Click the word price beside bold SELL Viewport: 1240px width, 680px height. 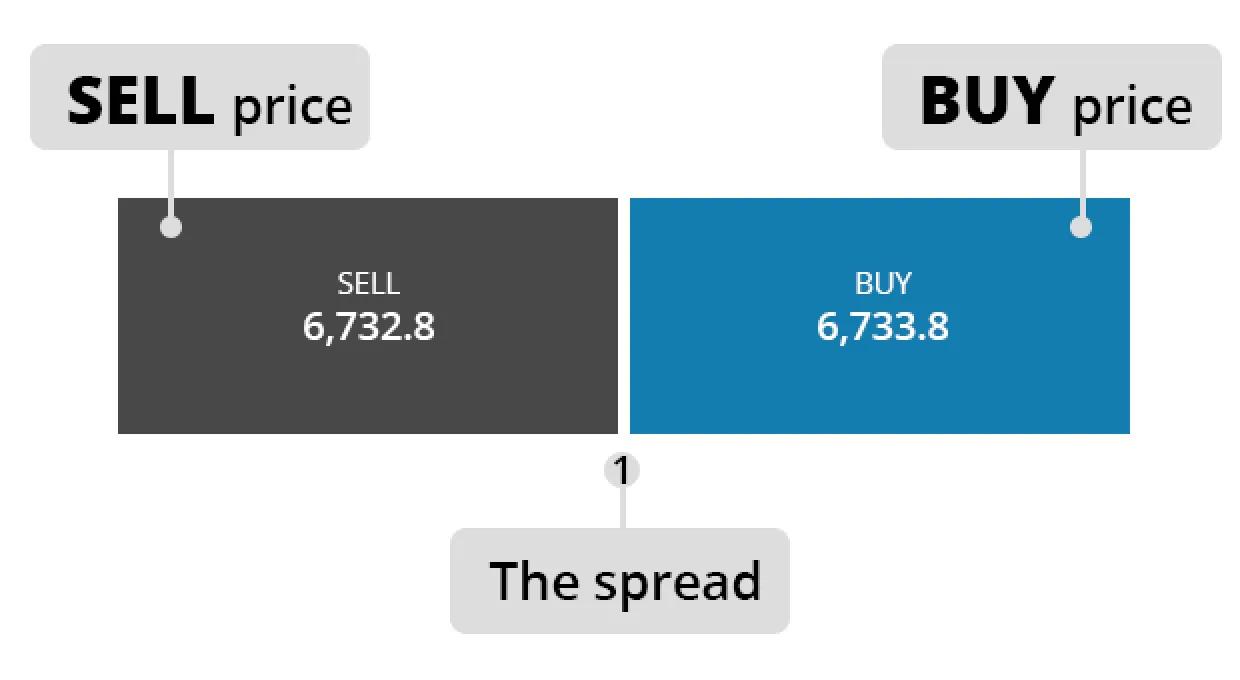point(293,108)
